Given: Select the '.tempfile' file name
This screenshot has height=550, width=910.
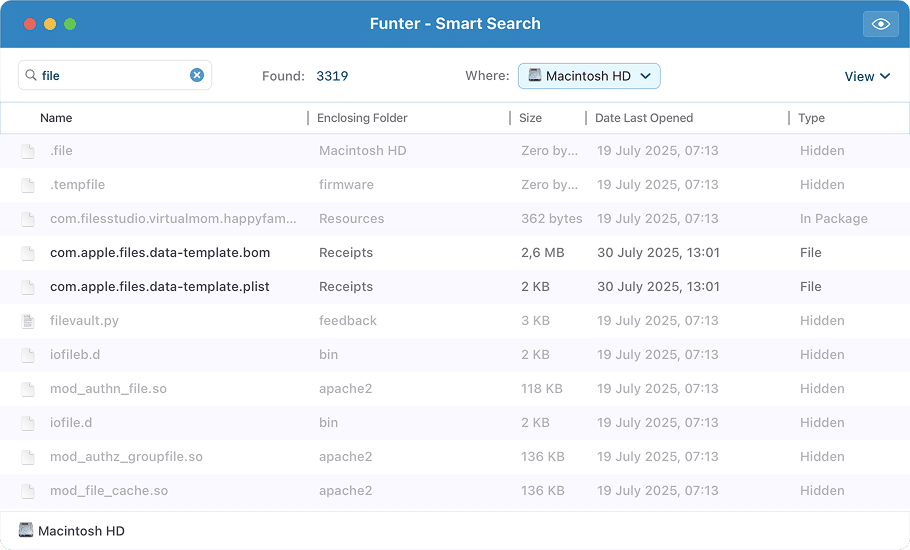Looking at the screenshot, I should 78,184.
